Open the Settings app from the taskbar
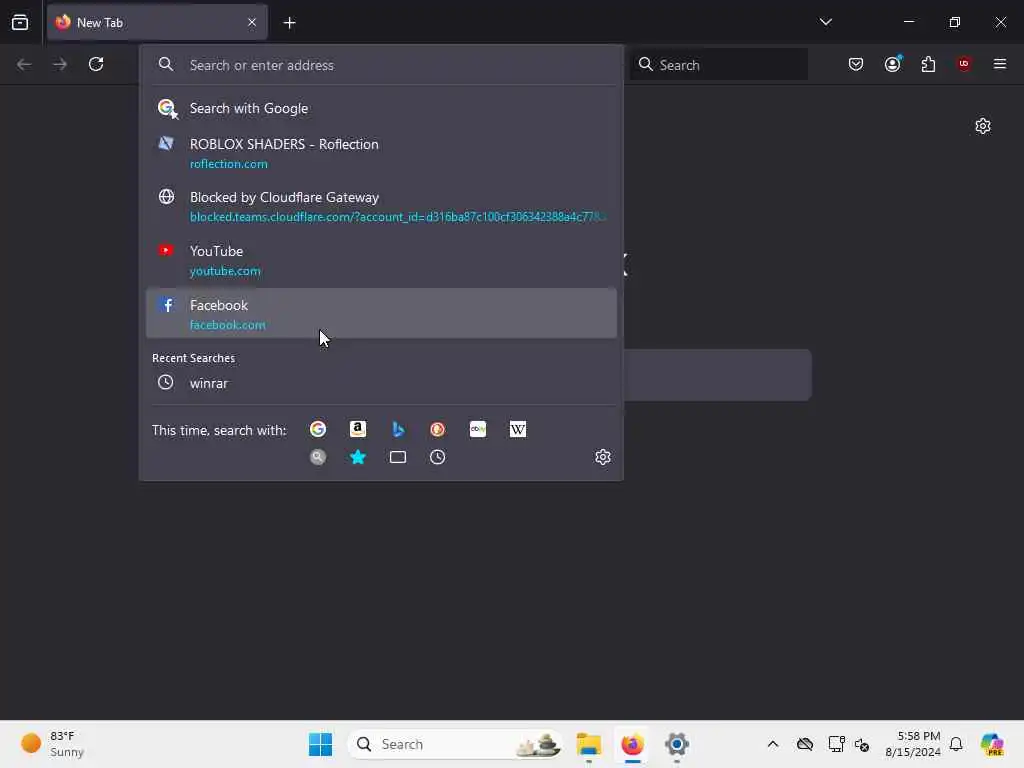This screenshot has width=1024, height=768. point(677,744)
